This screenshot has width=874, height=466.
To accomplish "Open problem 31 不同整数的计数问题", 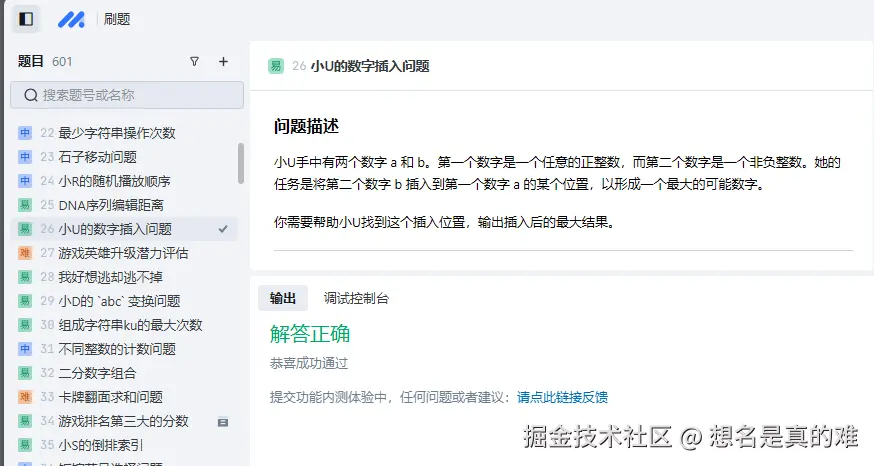I will [x=124, y=348].
